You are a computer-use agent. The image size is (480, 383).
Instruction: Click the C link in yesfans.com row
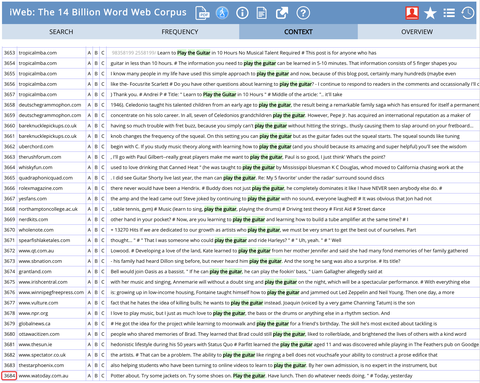(x=103, y=198)
